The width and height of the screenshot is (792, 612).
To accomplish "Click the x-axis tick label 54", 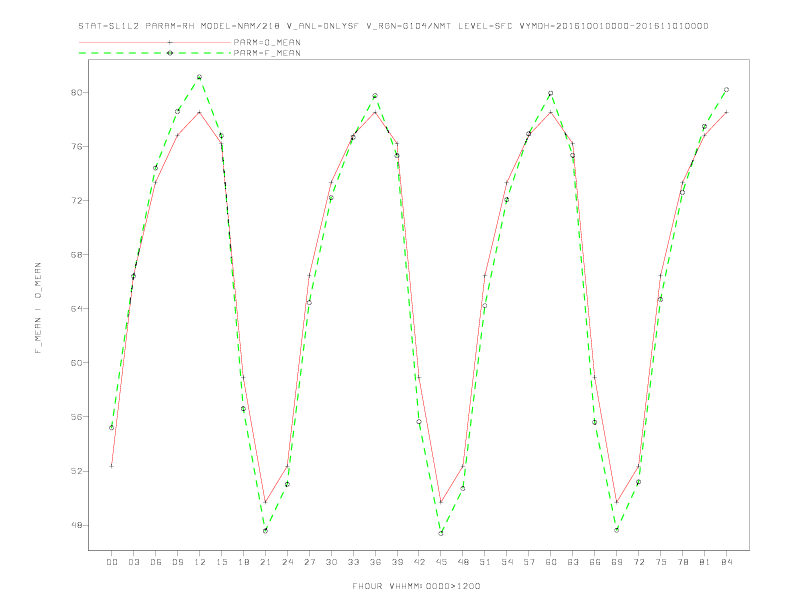I will point(507,562).
